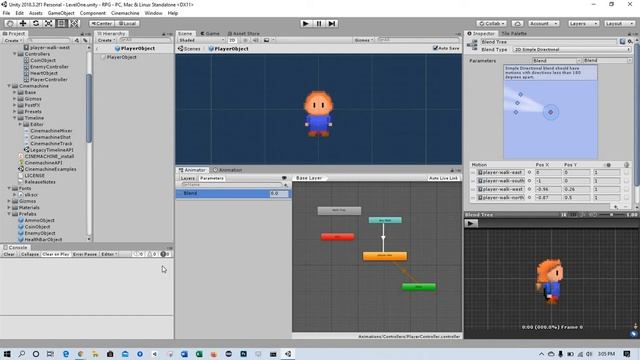Click the Step frame button
Viewport: 640px width, 360px height.
[x=332, y=24]
